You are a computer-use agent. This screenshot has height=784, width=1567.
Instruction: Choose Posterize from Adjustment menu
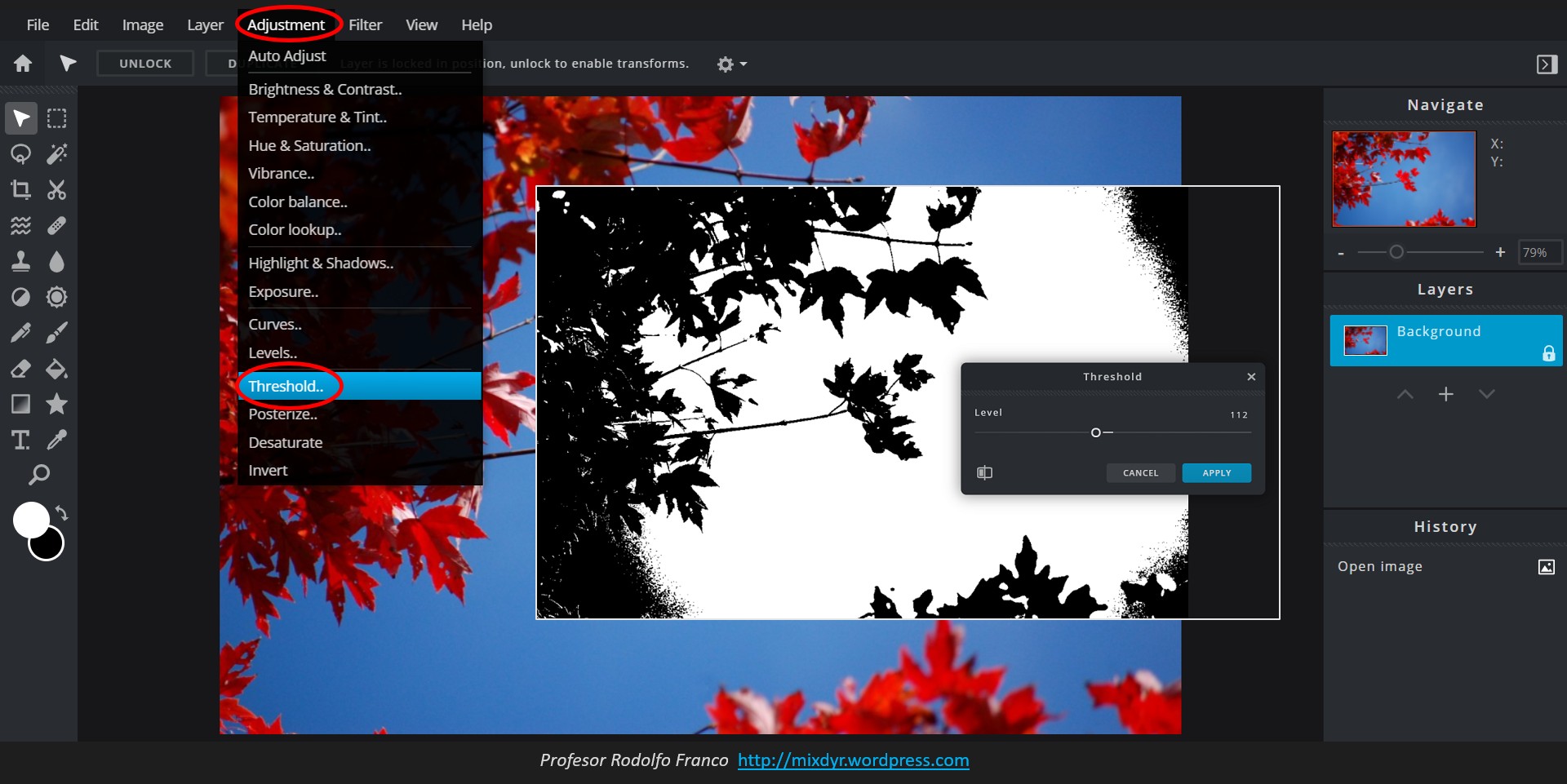coord(282,414)
